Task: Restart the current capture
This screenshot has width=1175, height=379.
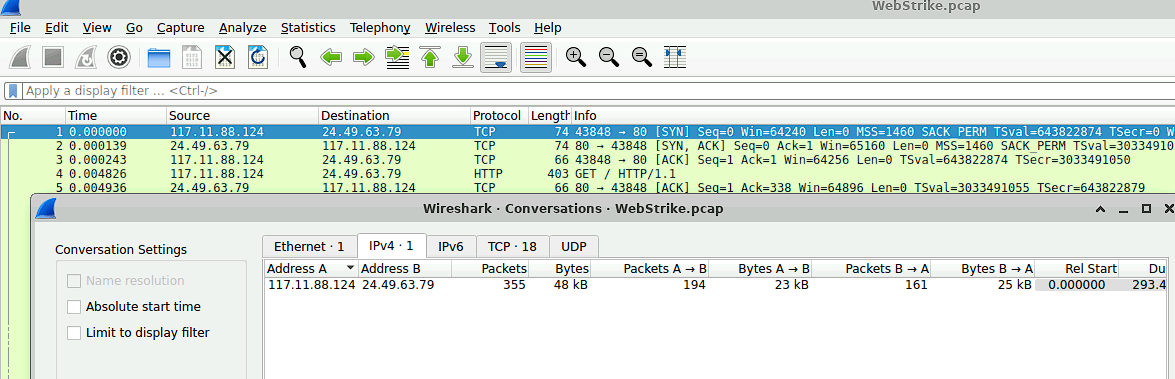Action: pyautogui.click(x=86, y=57)
